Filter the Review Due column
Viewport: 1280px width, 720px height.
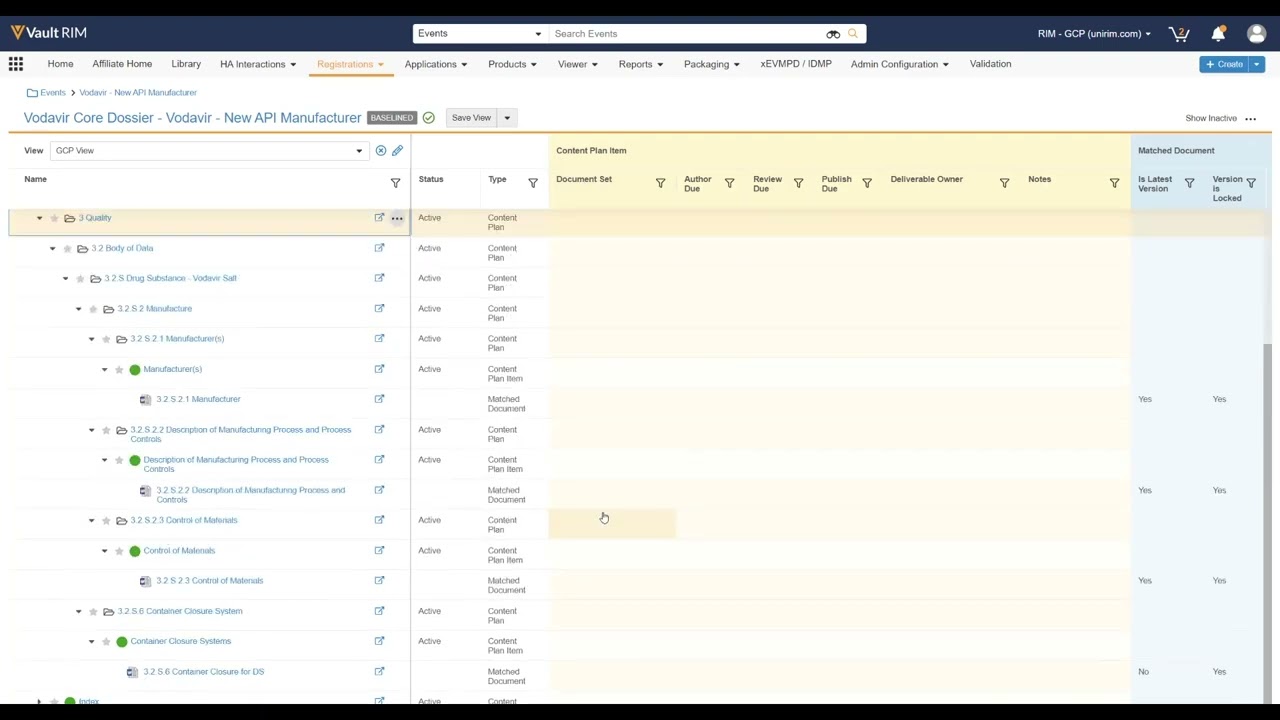tap(798, 183)
